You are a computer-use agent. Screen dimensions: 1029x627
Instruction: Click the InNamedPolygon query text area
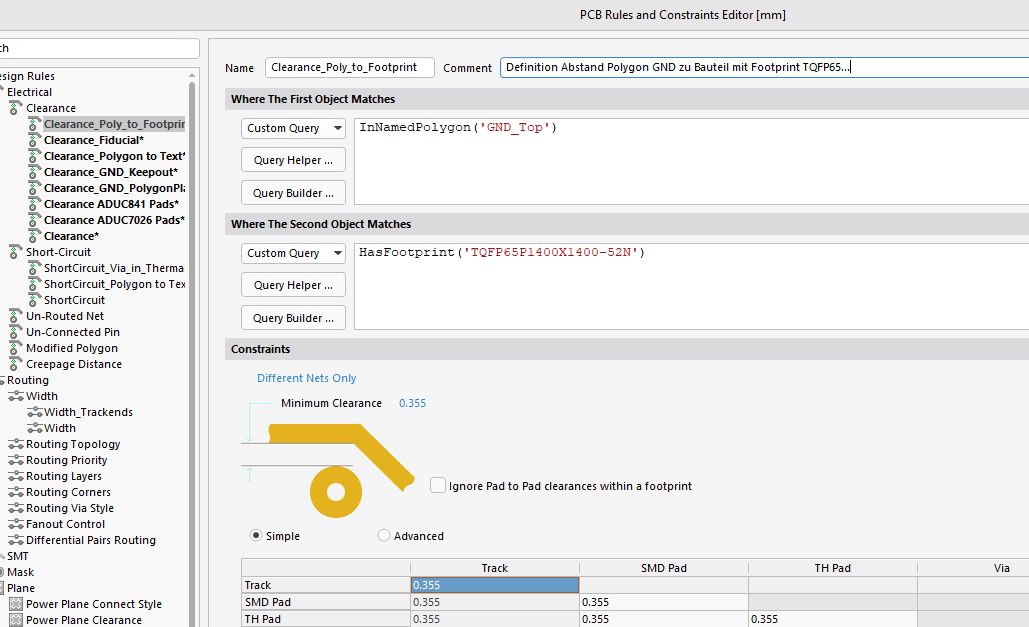tap(691, 162)
